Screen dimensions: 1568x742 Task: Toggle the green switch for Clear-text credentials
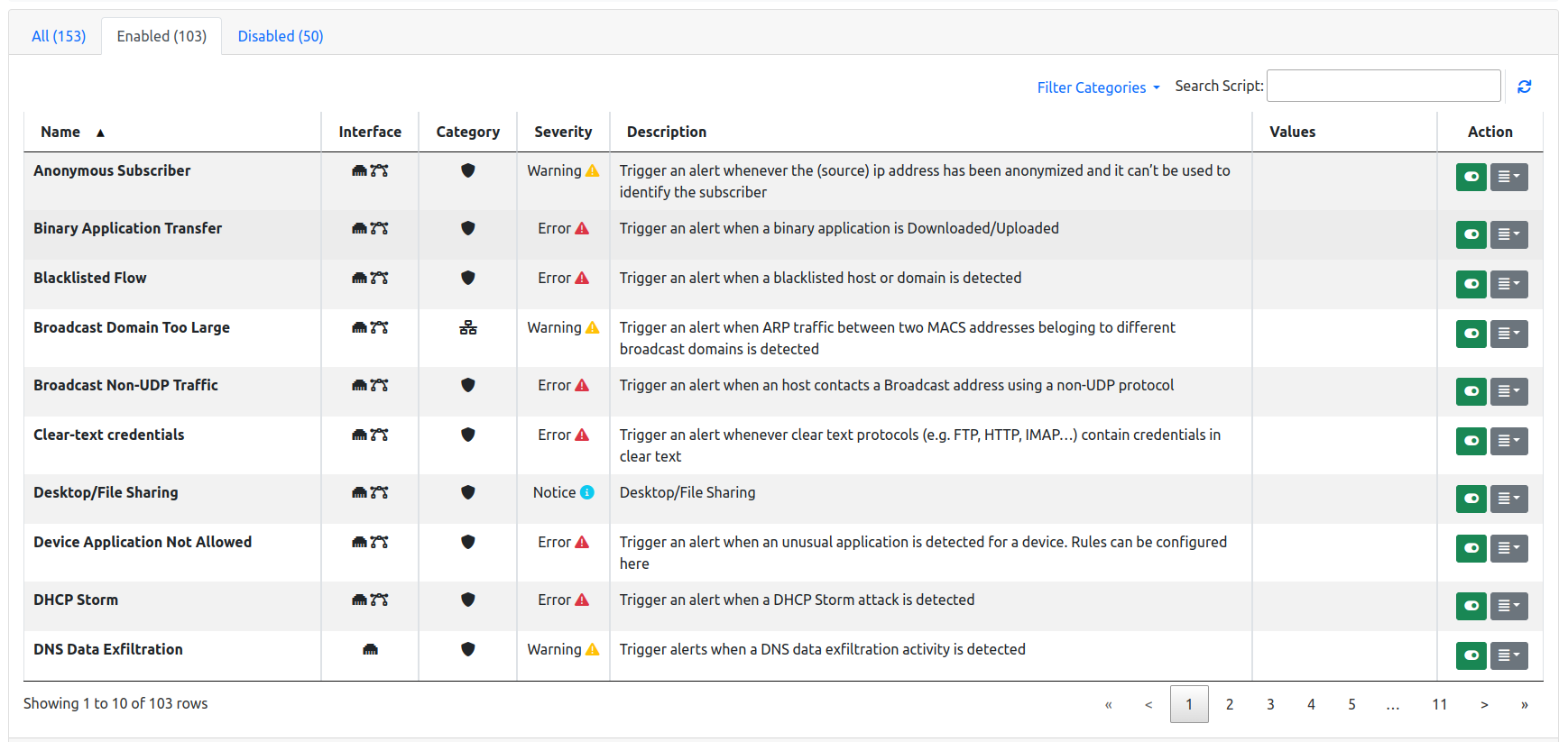tap(1471, 441)
